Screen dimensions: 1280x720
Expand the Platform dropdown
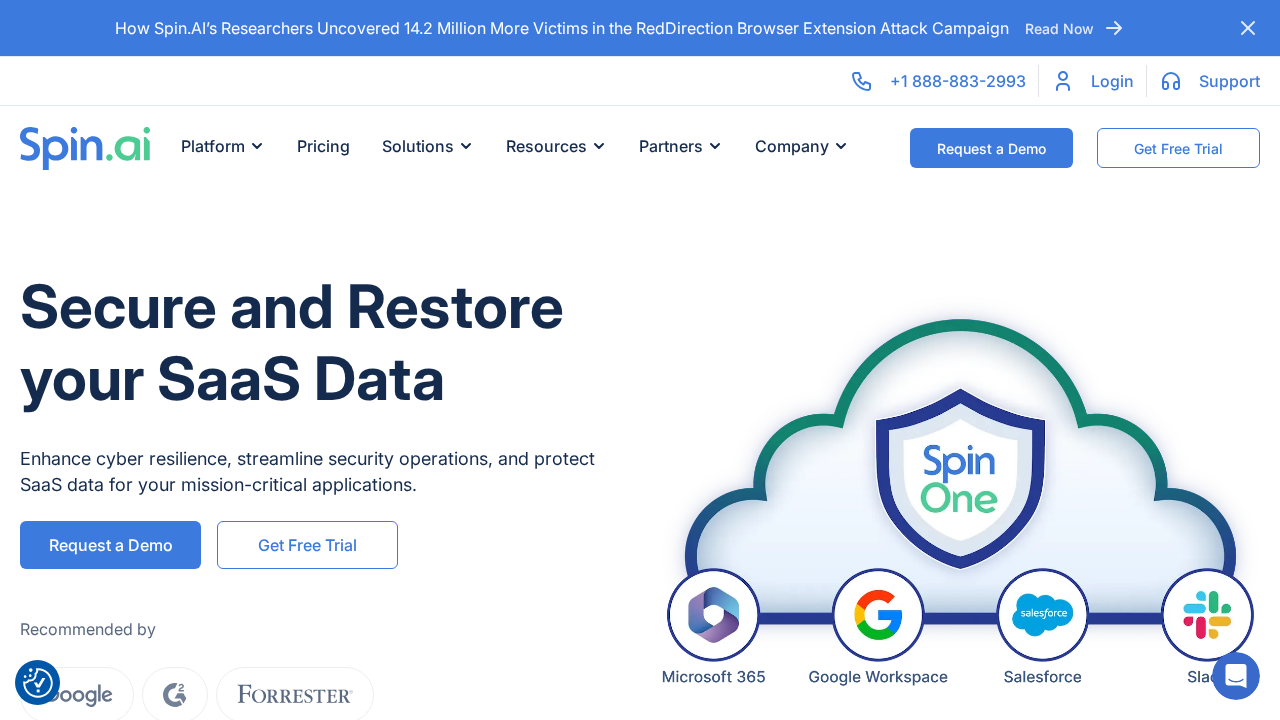[221, 146]
